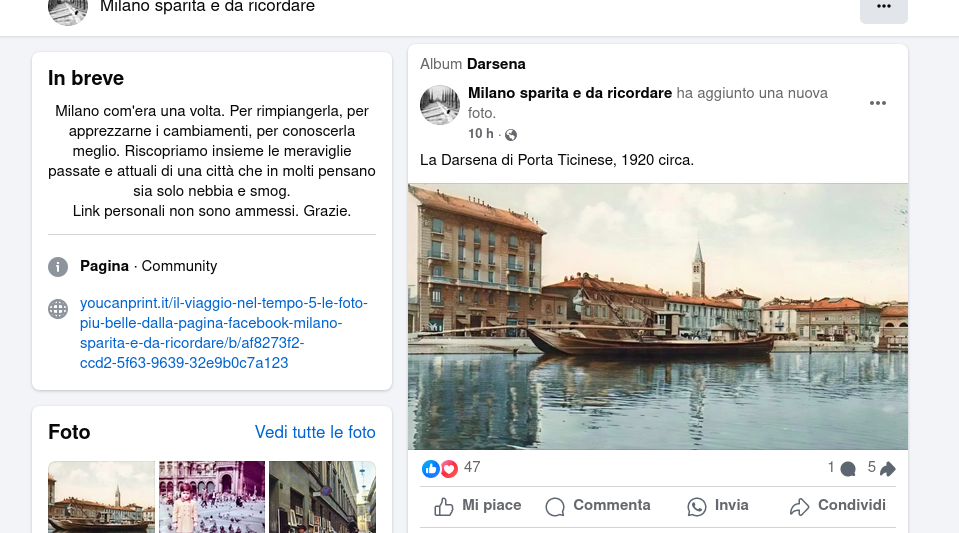Click the 10 h post timestamp

click(480, 134)
